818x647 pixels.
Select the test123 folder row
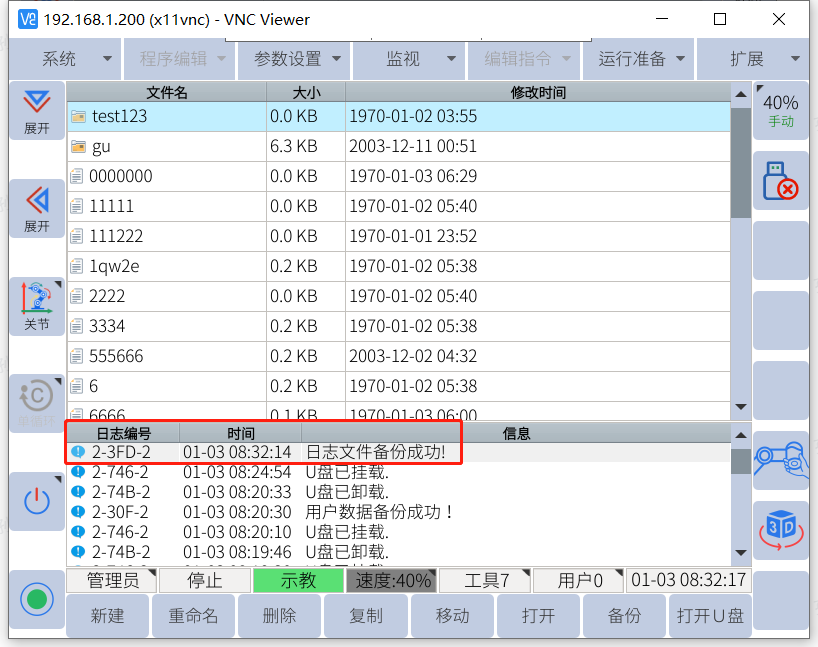398,116
